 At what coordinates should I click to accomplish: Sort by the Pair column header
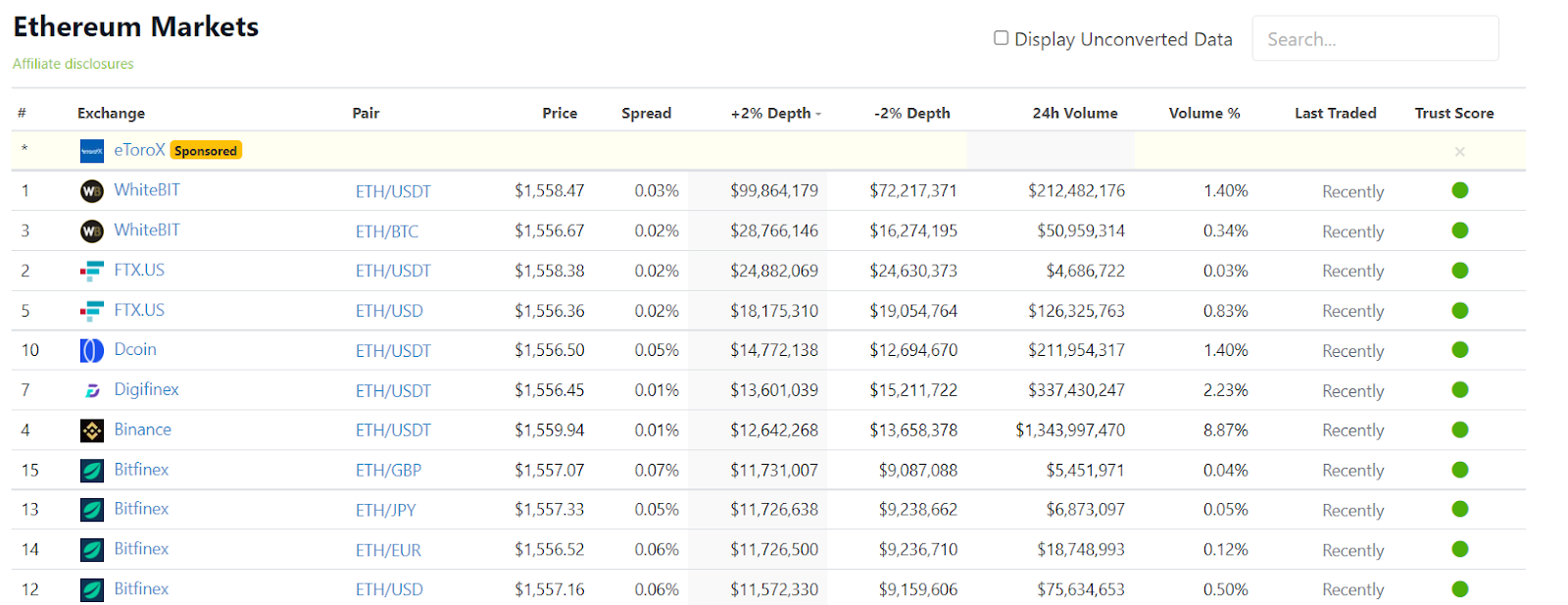[x=366, y=113]
